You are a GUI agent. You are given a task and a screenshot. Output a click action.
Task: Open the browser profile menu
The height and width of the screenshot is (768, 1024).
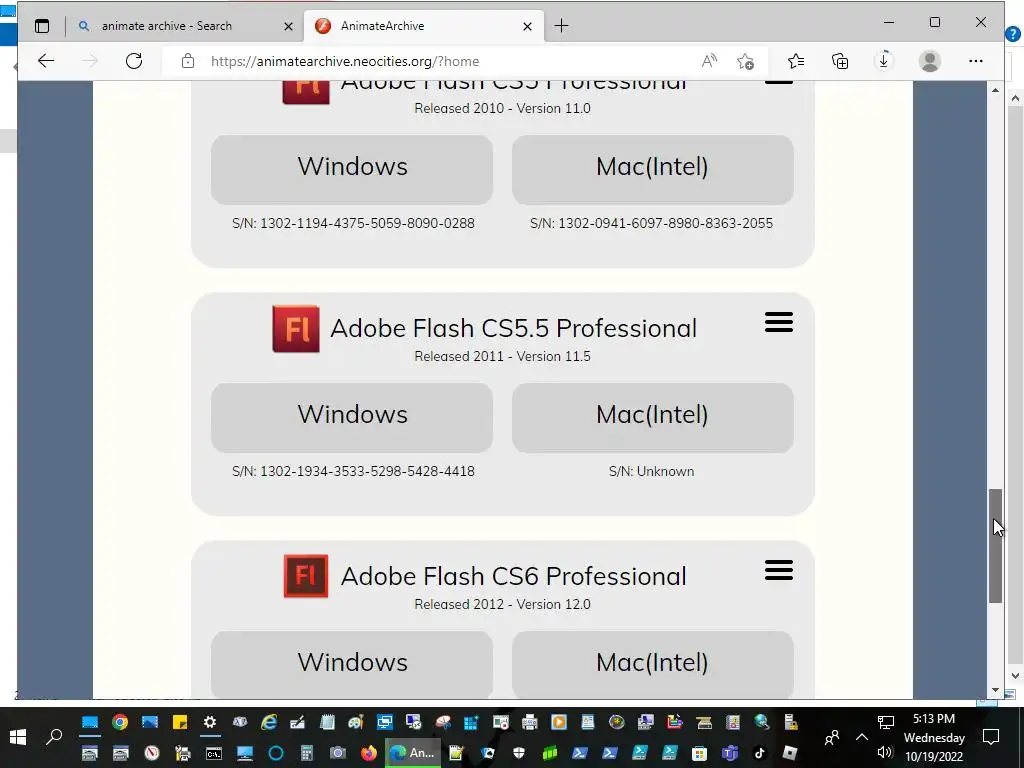point(929,61)
